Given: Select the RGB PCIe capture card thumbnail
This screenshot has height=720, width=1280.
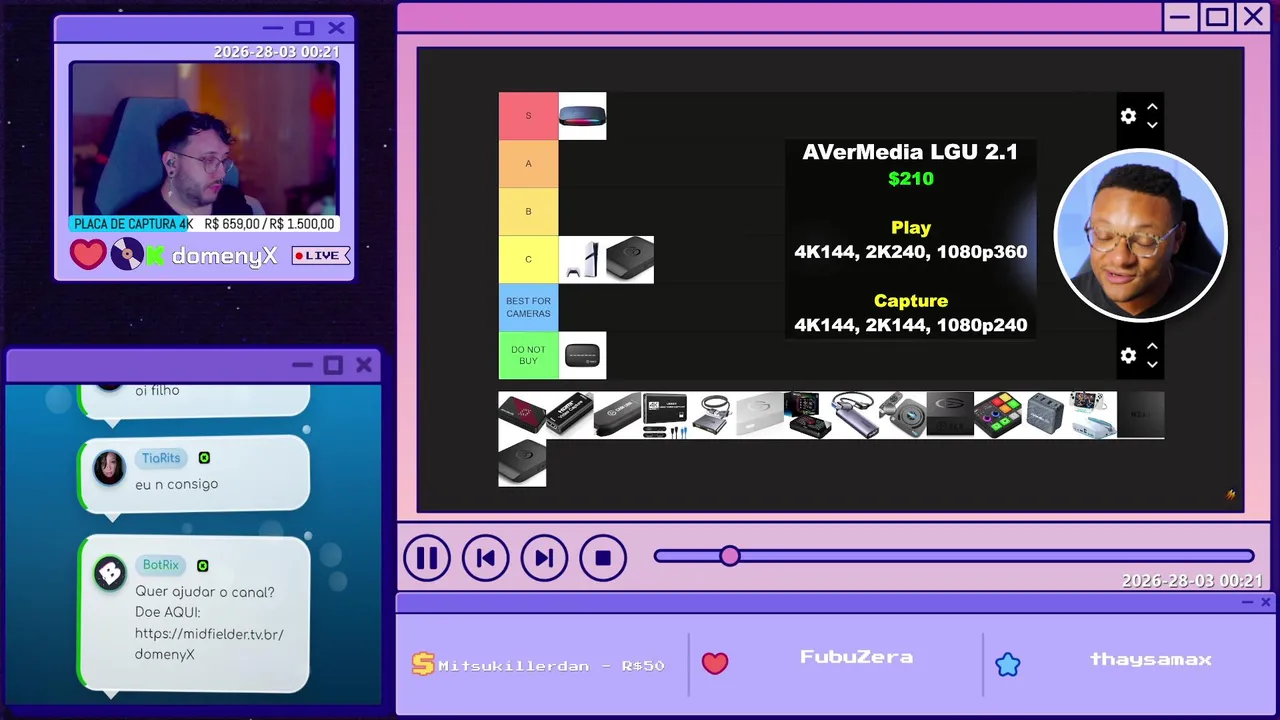Looking at the screenshot, I should click(x=807, y=415).
